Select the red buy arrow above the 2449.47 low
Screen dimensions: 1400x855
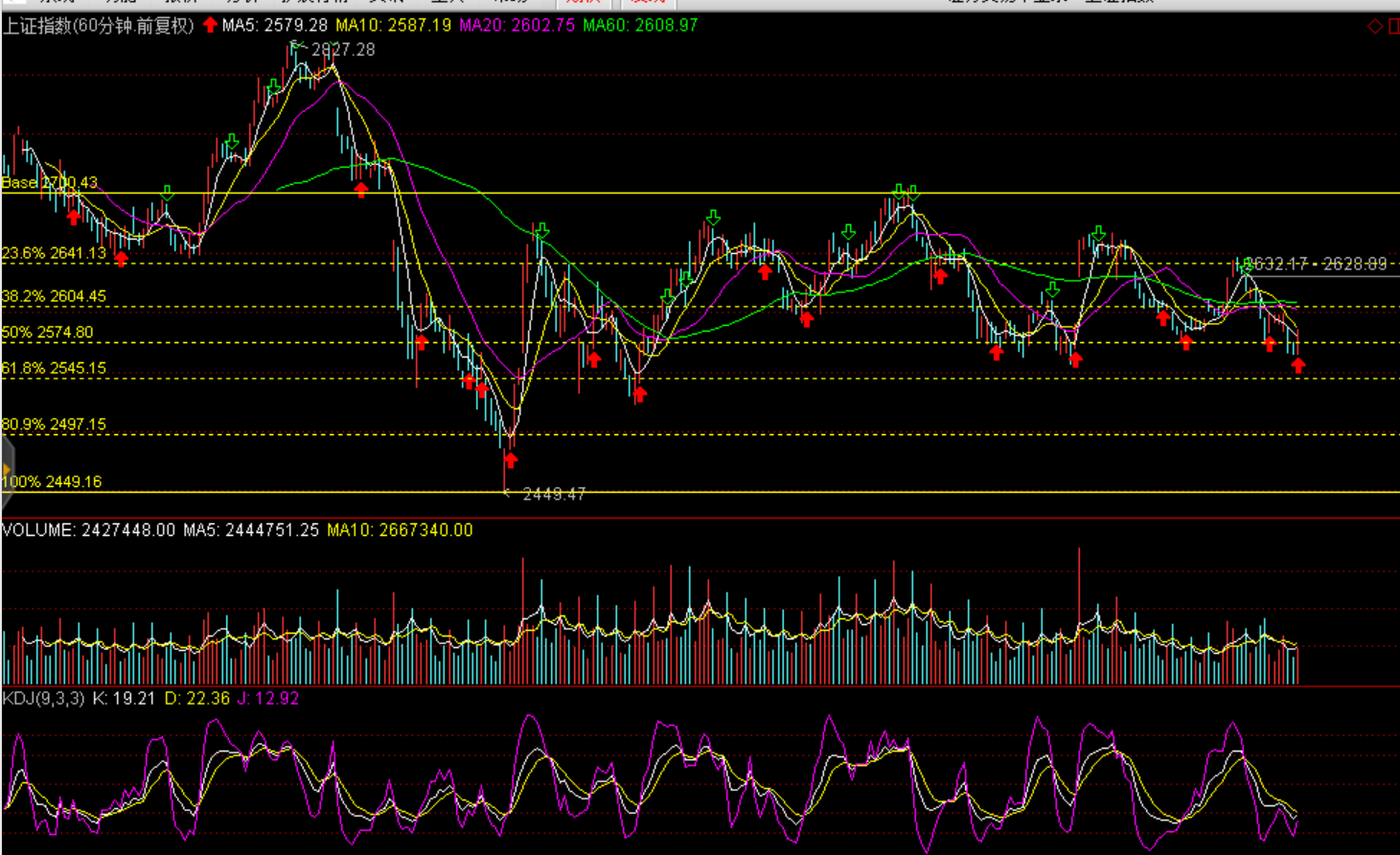click(511, 461)
